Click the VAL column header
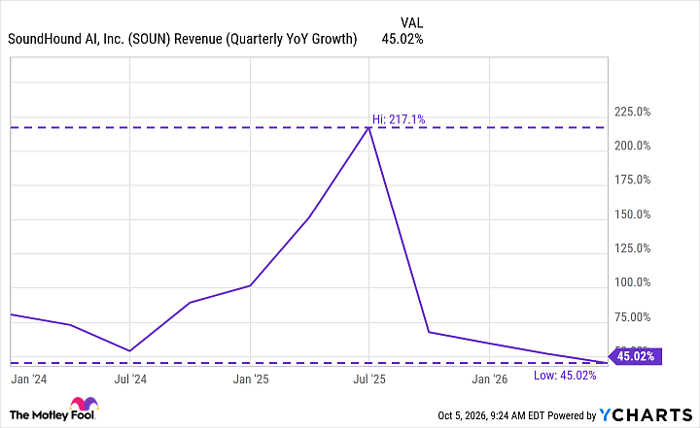The height and width of the screenshot is (428, 700). 411,23
